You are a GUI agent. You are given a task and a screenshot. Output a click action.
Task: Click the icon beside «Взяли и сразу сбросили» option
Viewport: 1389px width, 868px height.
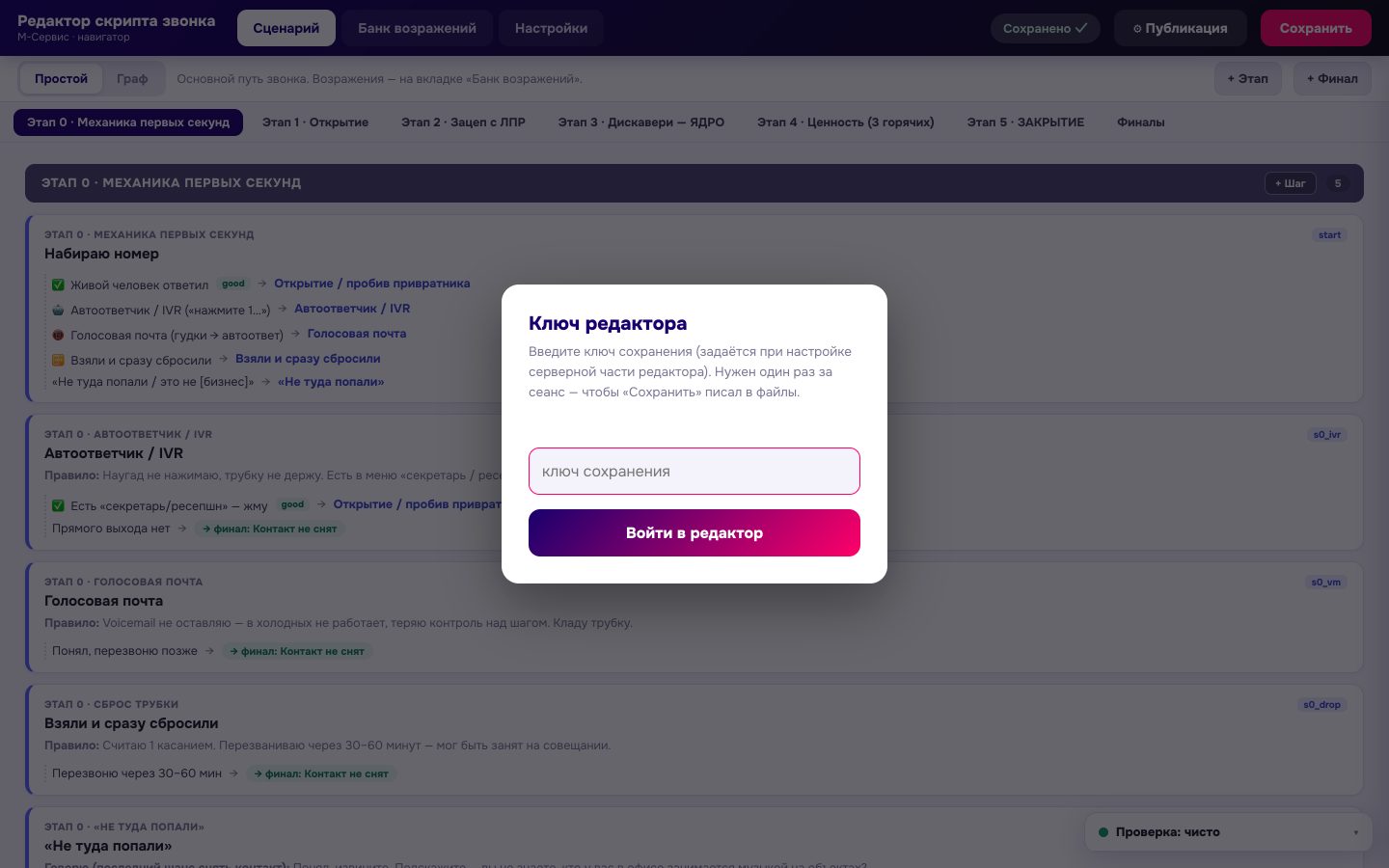(58, 360)
